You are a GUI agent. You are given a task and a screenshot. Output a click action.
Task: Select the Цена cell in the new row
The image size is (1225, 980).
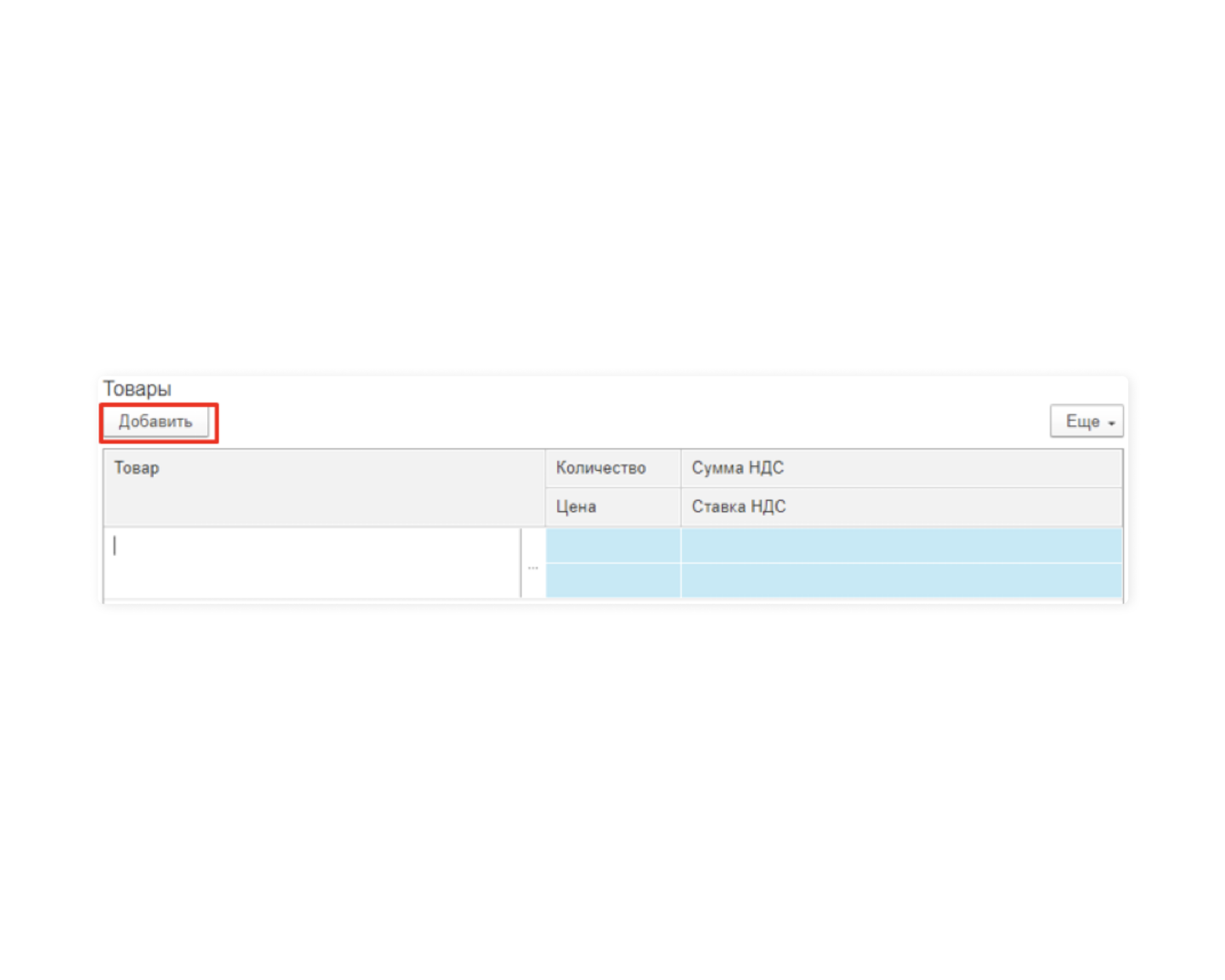[613, 580]
